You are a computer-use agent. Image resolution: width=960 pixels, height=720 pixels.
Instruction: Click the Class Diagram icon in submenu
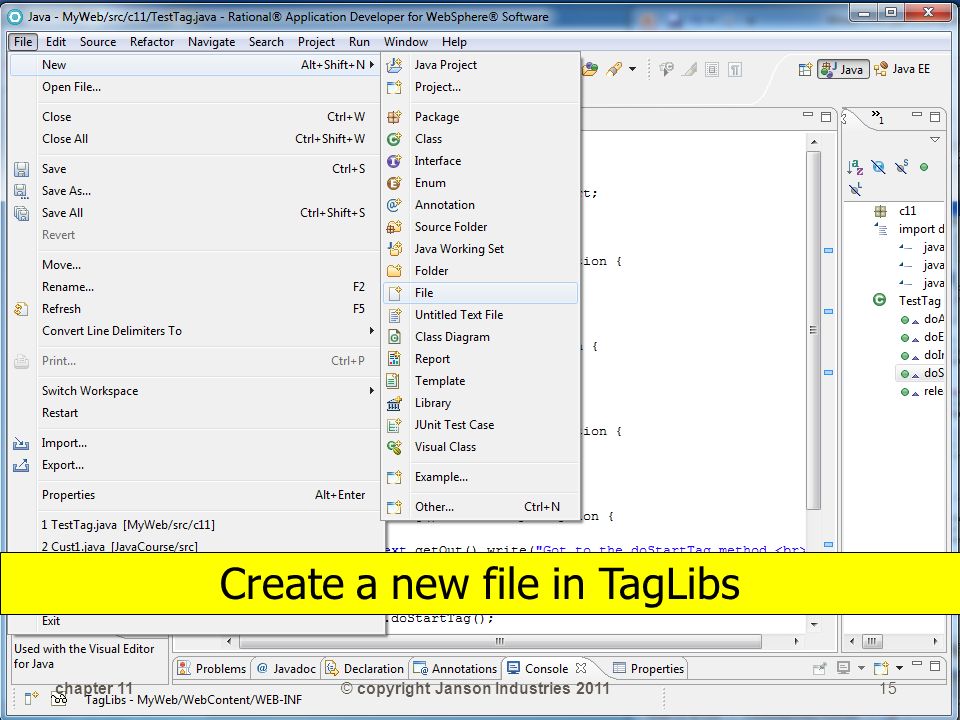point(394,337)
